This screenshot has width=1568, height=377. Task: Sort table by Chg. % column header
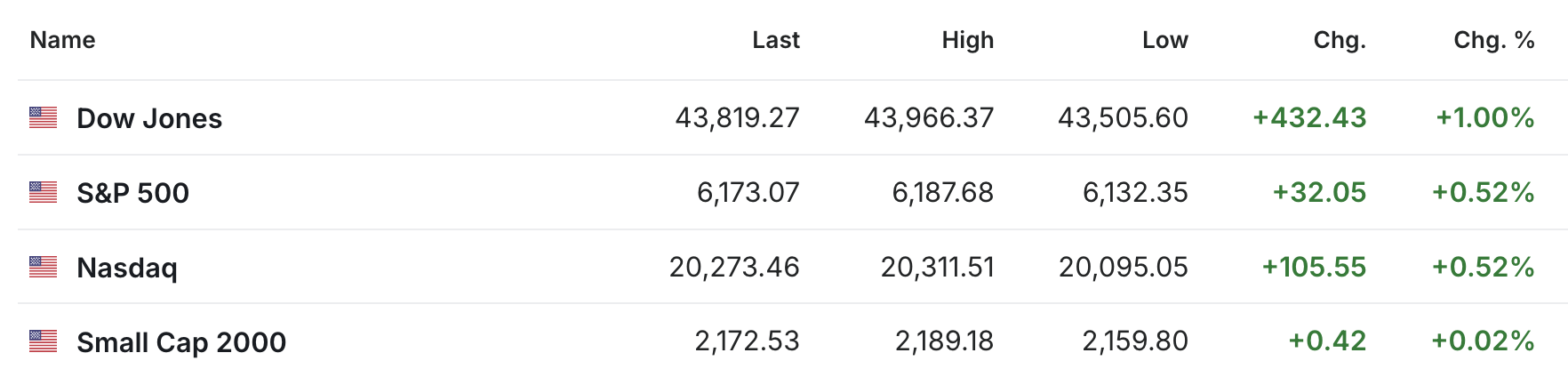point(1494,40)
